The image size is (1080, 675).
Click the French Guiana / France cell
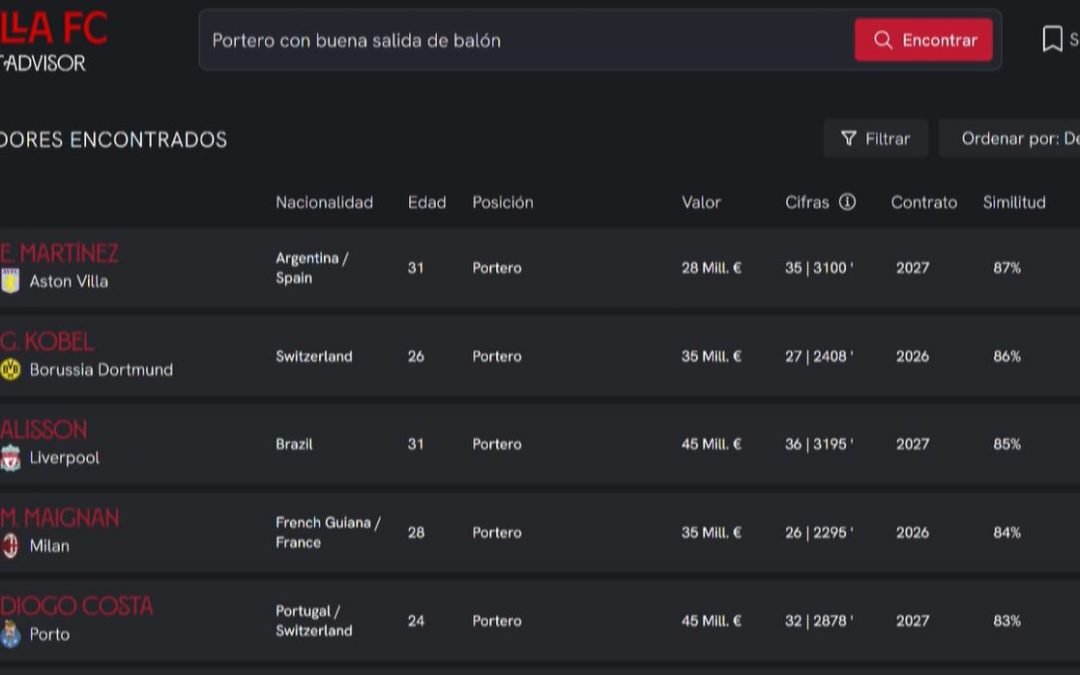click(x=328, y=532)
